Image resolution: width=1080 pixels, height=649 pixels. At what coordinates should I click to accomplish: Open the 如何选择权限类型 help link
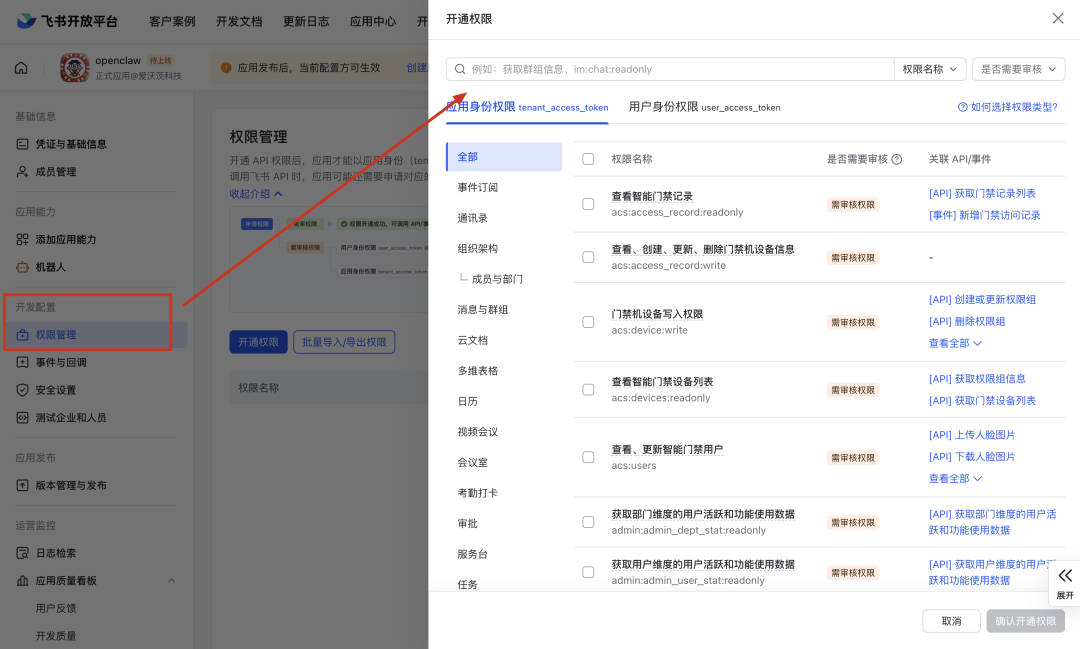pos(1007,107)
